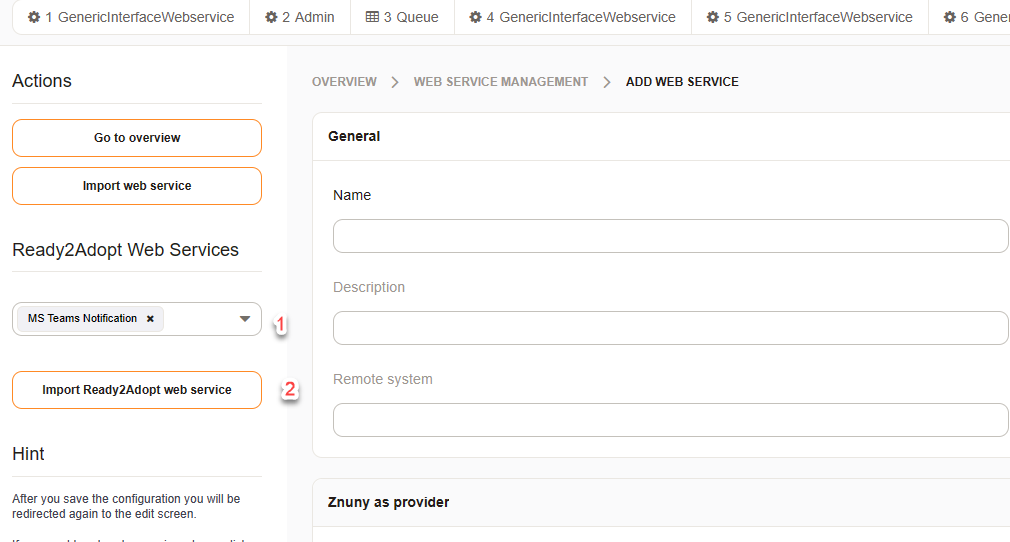Focus the Name input field
The image size is (1010, 542).
point(670,236)
